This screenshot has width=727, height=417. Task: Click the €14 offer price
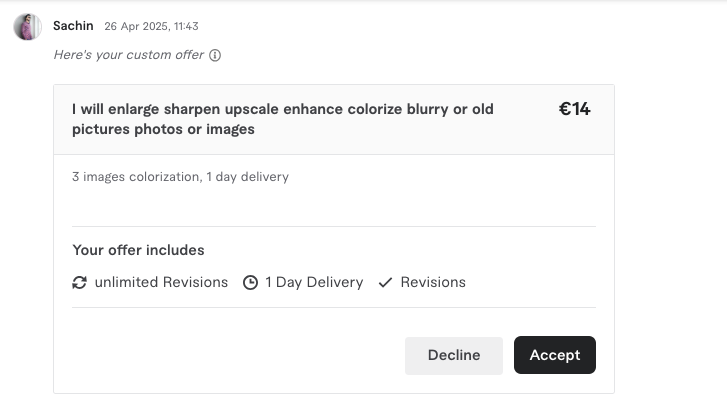coord(574,109)
